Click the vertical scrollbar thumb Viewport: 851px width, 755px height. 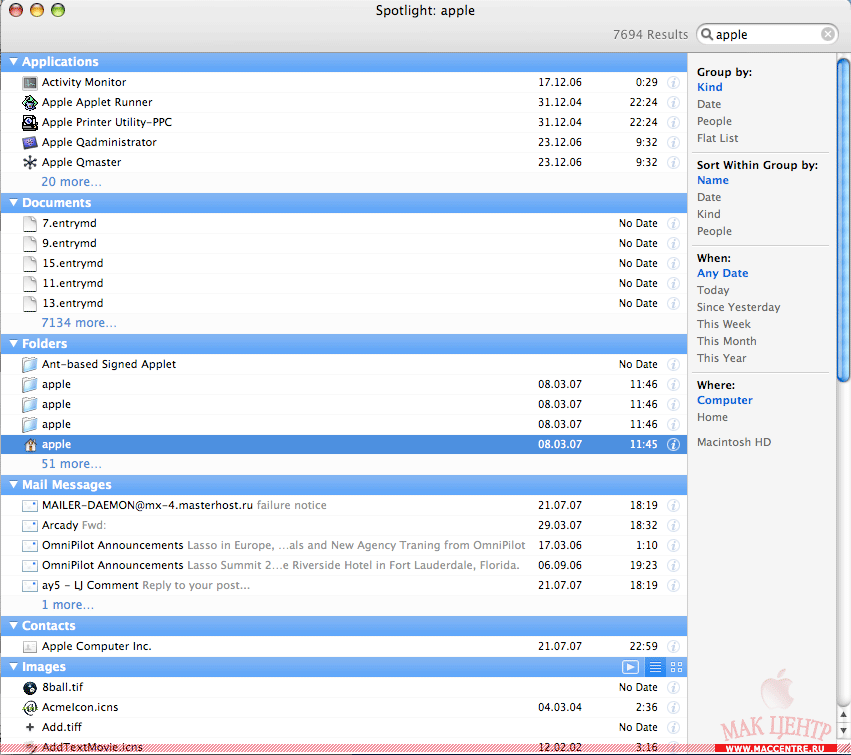[x=843, y=218]
